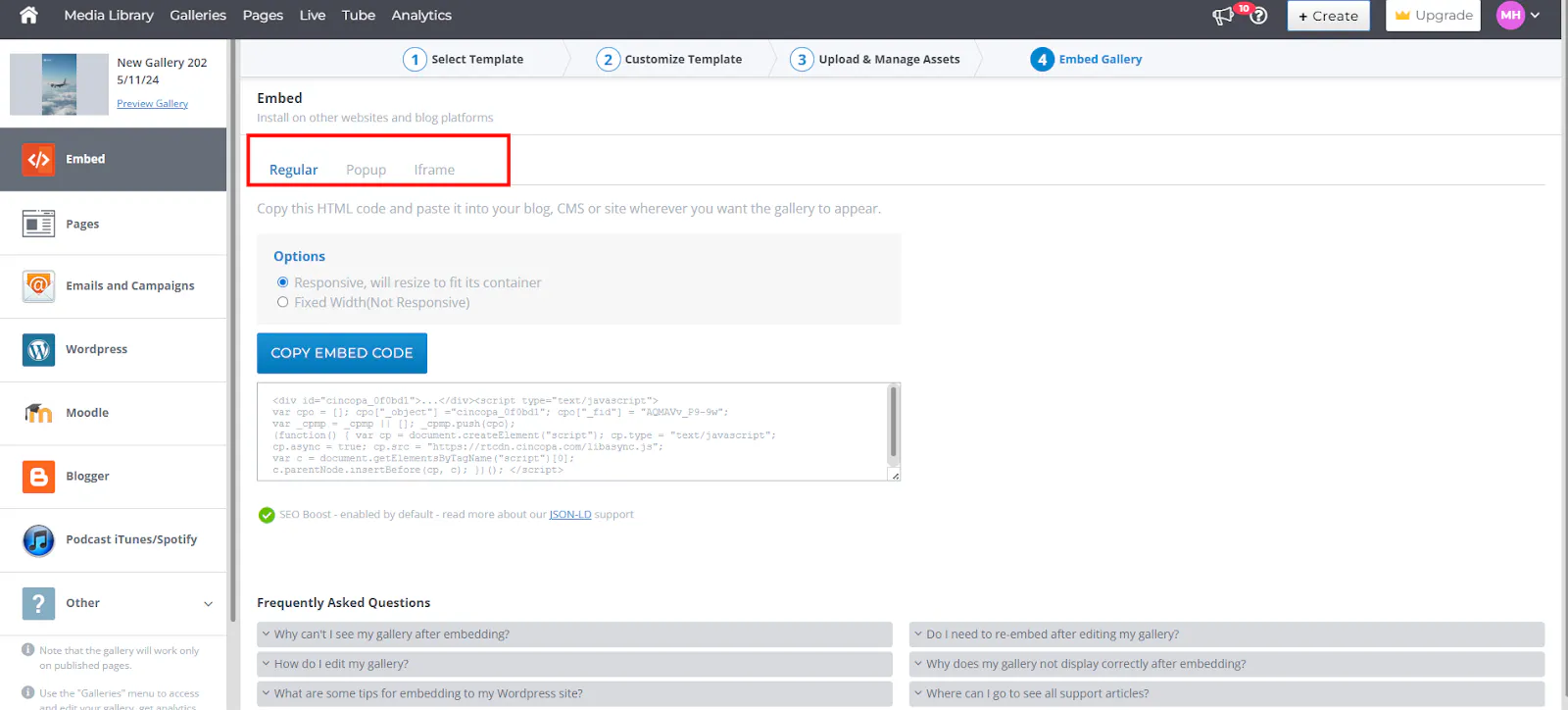Image resolution: width=1568 pixels, height=710 pixels.
Task: Go to the home icon
Action: pos(28,15)
